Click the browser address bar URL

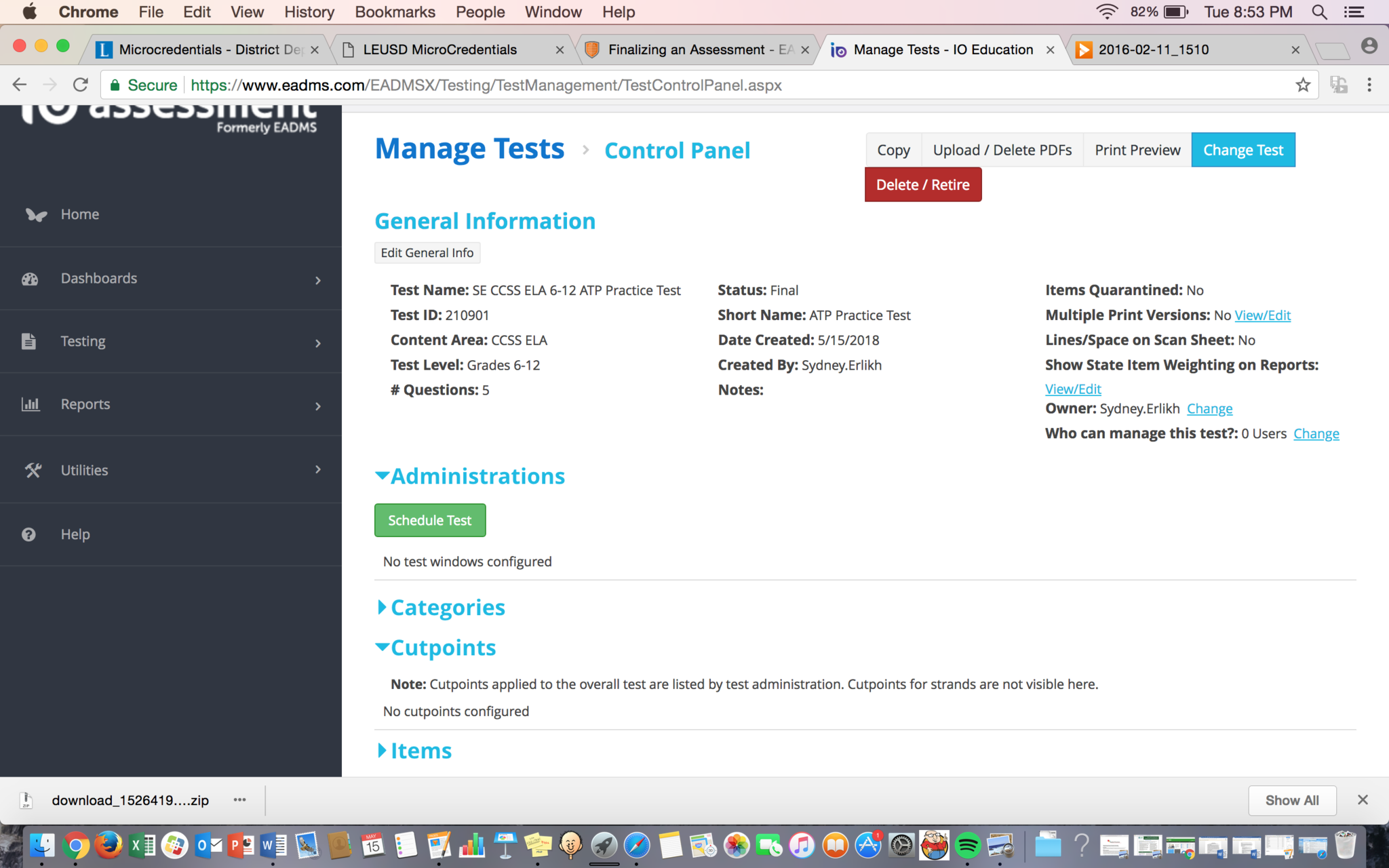point(486,85)
